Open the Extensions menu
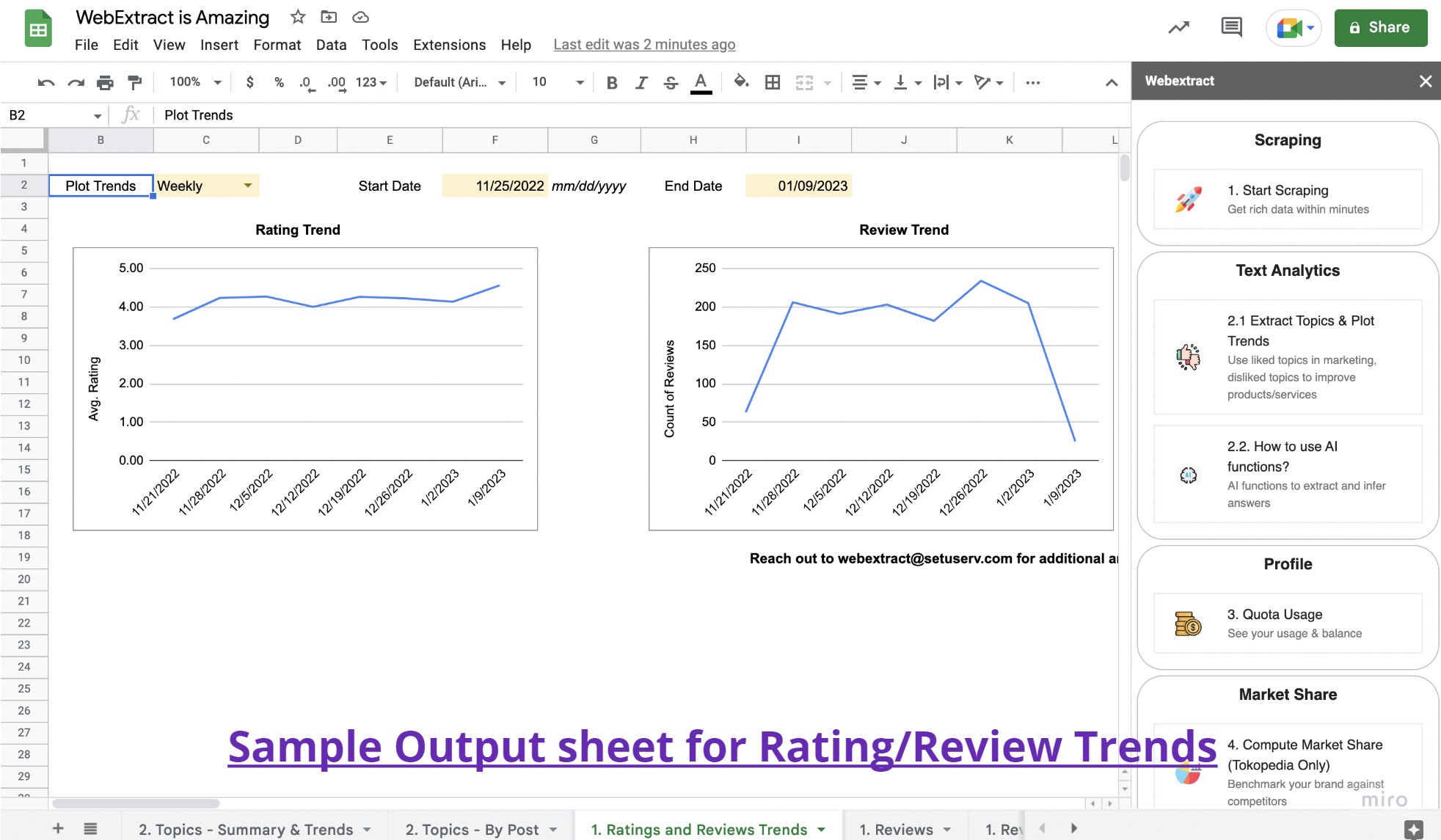The width and height of the screenshot is (1441, 840). tap(449, 45)
